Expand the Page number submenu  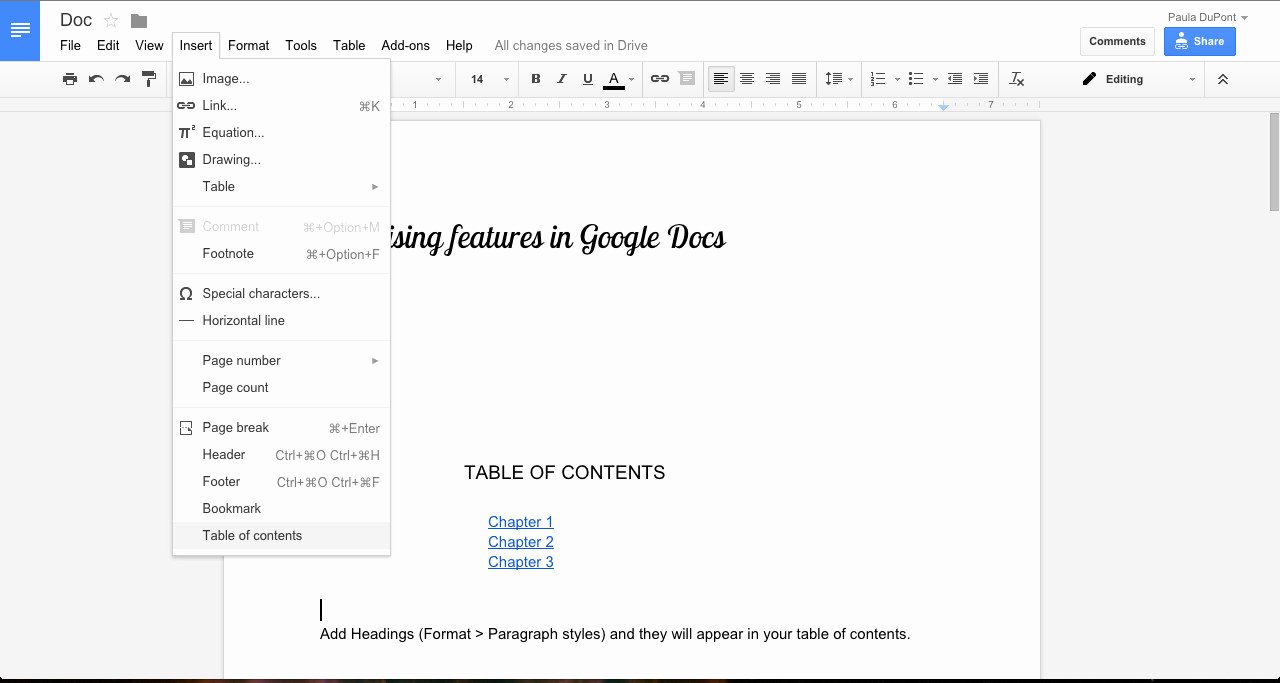pos(281,360)
